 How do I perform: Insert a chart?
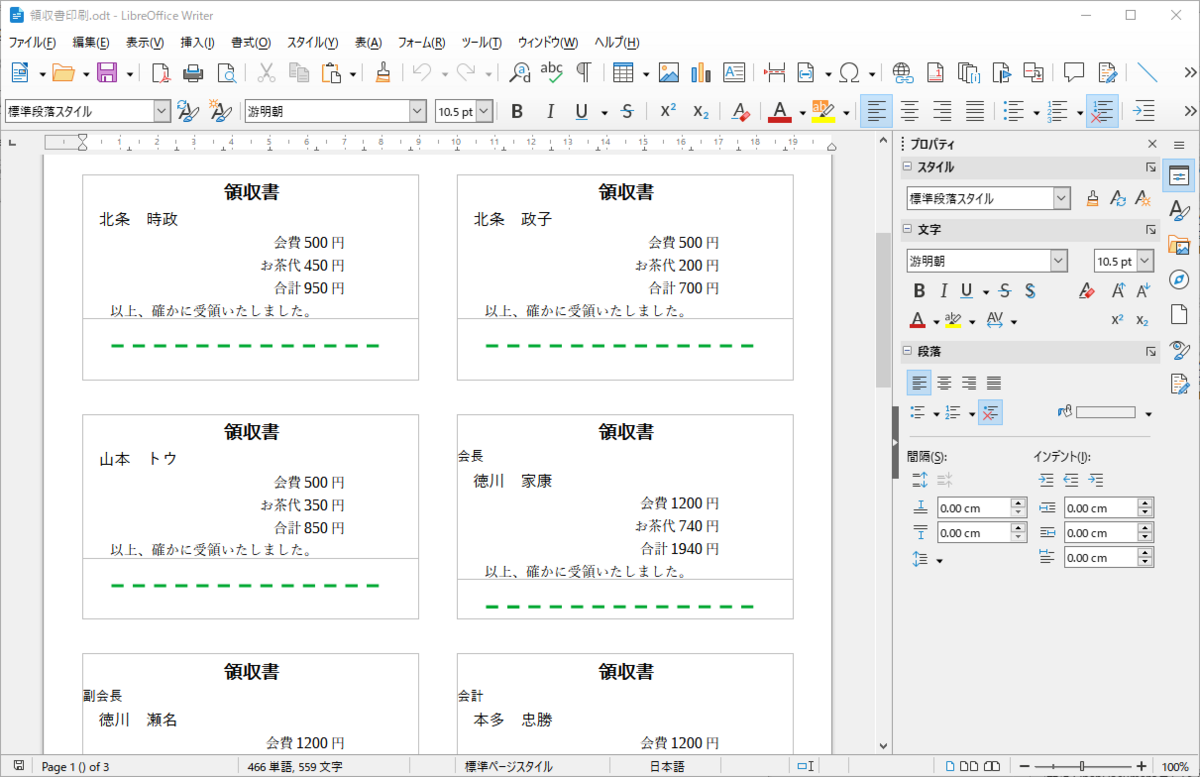click(701, 72)
